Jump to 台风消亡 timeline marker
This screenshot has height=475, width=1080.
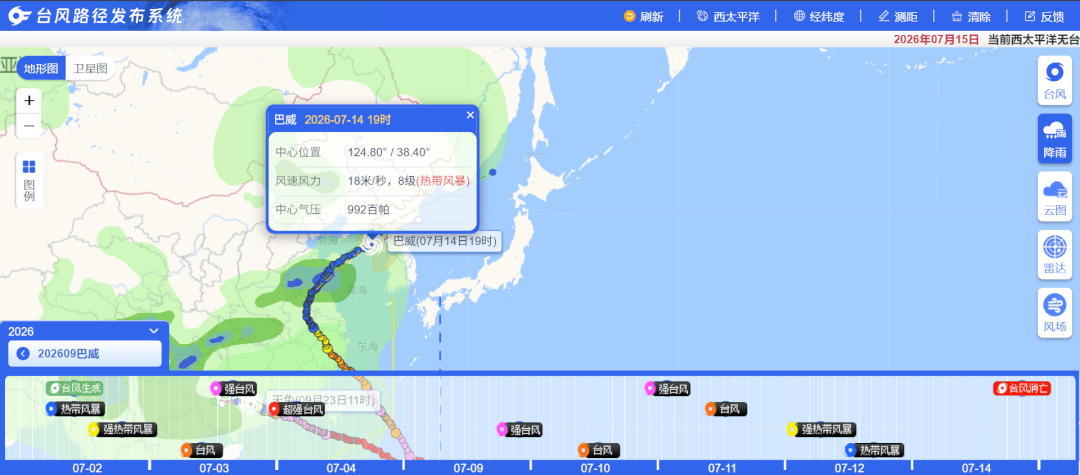click(x=1022, y=388)
